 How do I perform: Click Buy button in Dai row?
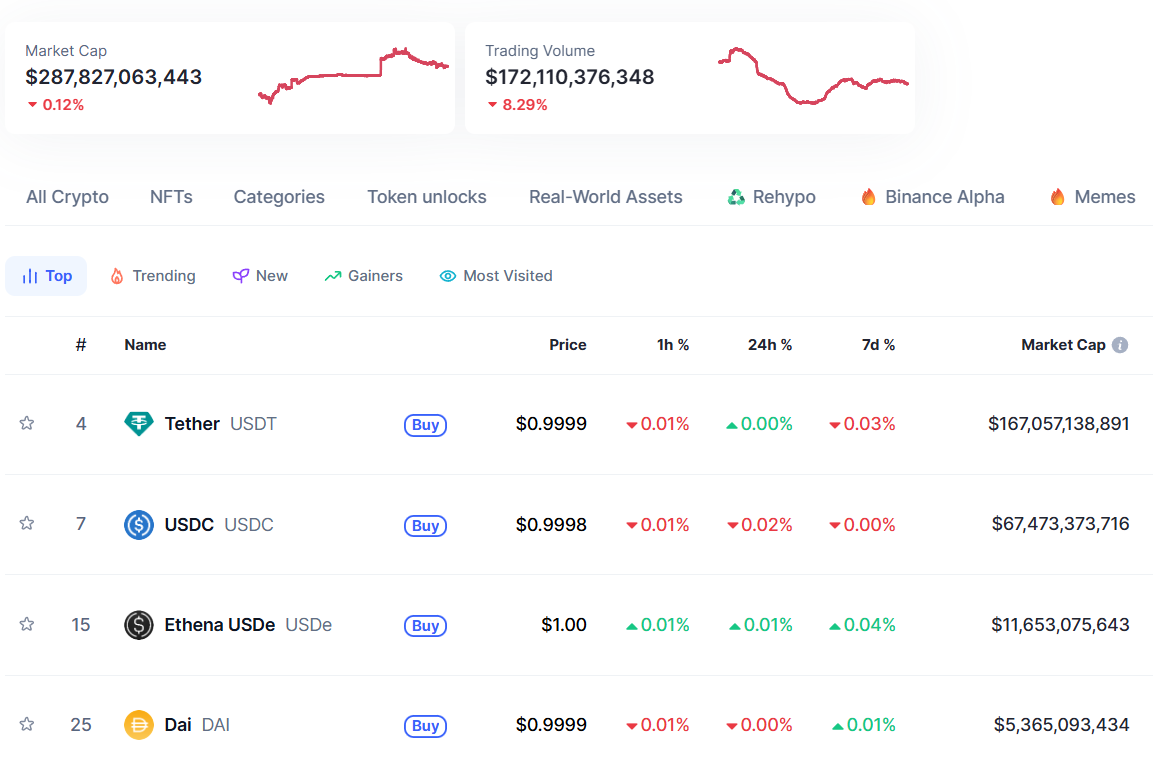[426, 726]
